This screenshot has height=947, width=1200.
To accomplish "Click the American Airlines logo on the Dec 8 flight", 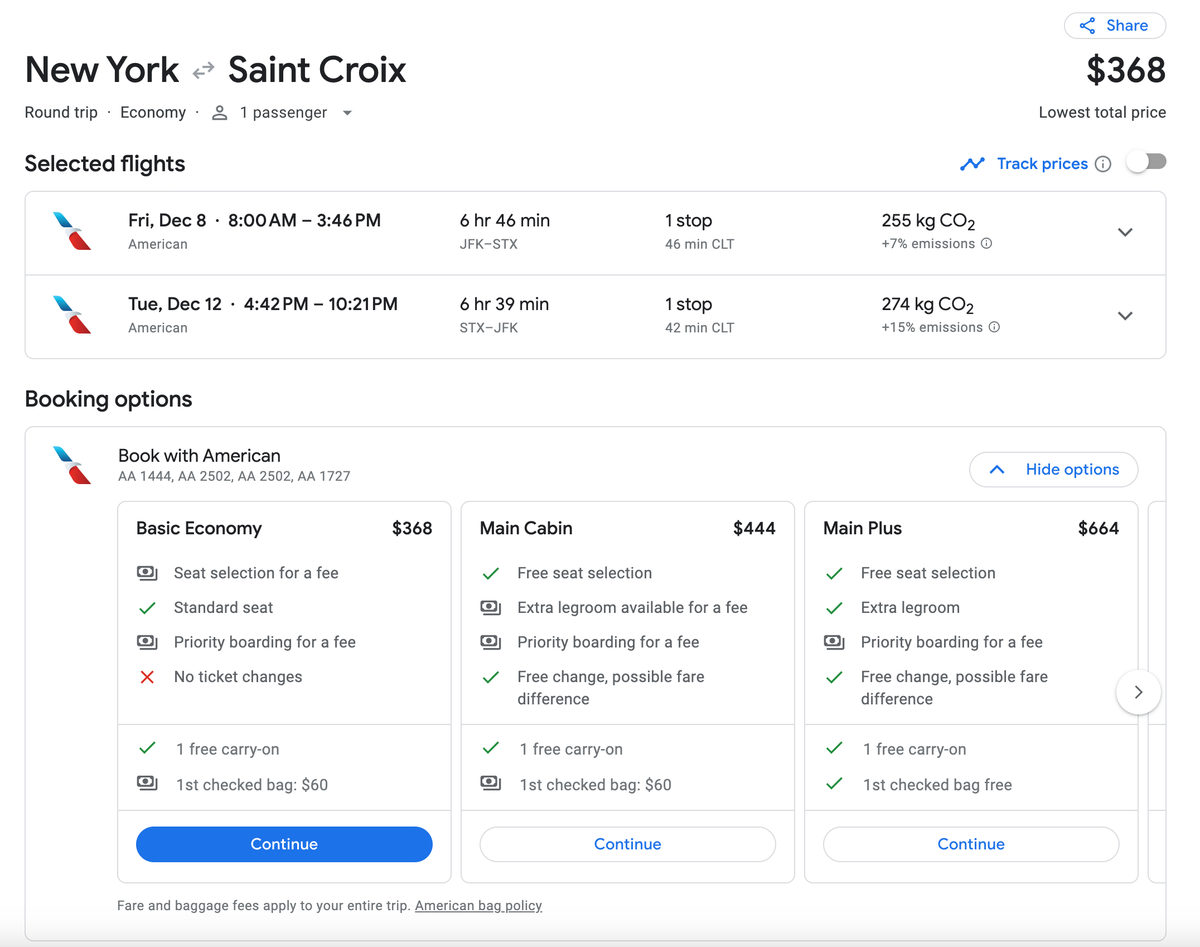I will [x=70, y=232].
